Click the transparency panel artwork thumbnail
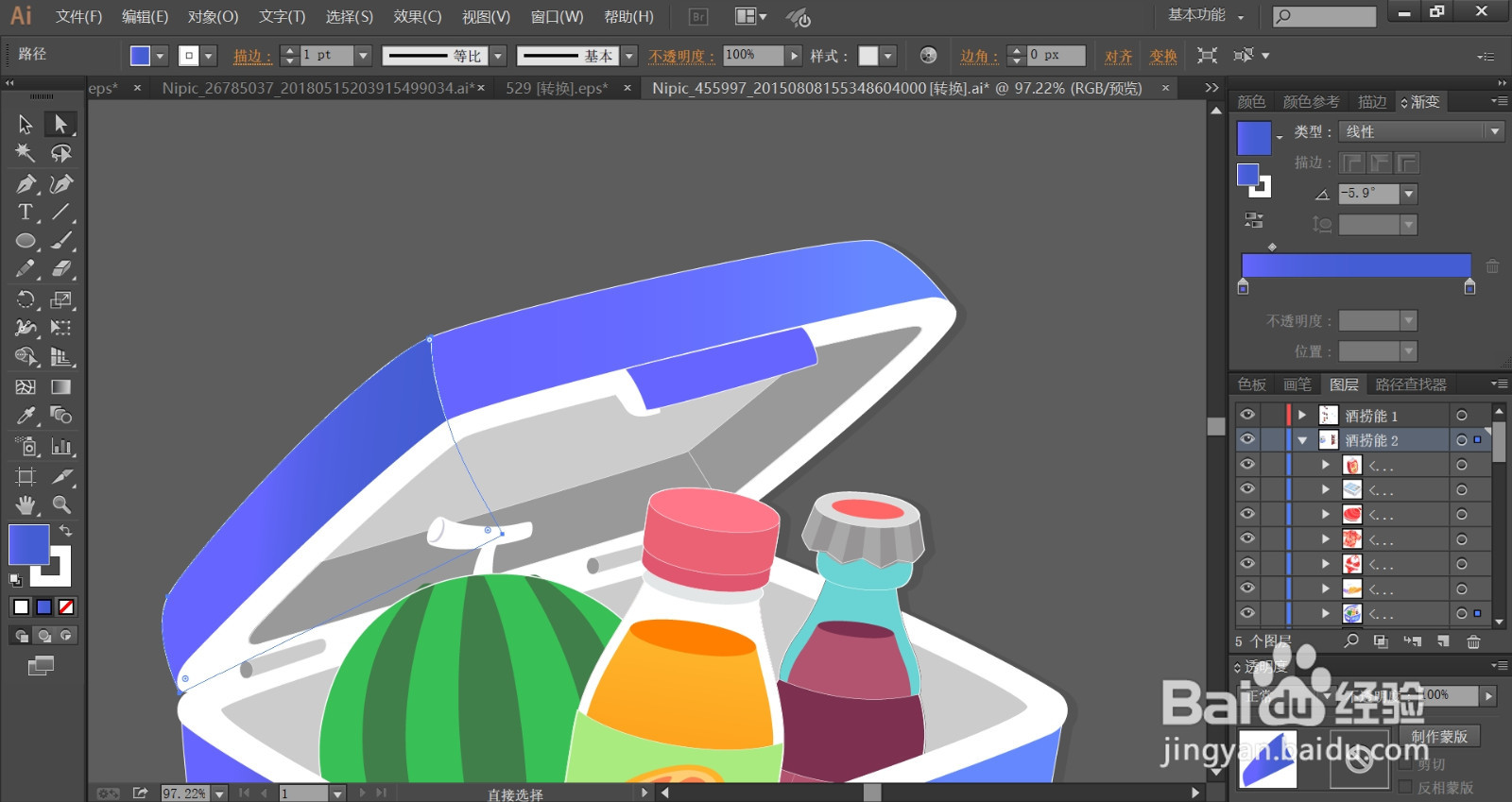The height and width of the screenshot is (802, 1512). [1267, 759]
